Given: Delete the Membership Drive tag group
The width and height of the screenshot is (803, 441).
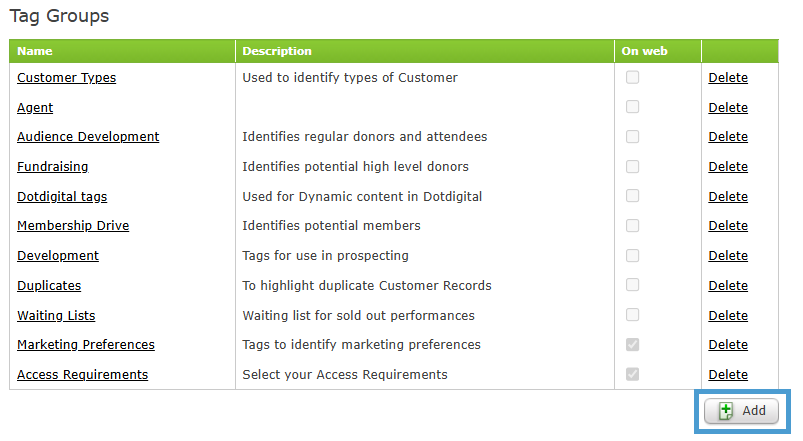Looking at the screenshot, I should (x=728, y=226).
